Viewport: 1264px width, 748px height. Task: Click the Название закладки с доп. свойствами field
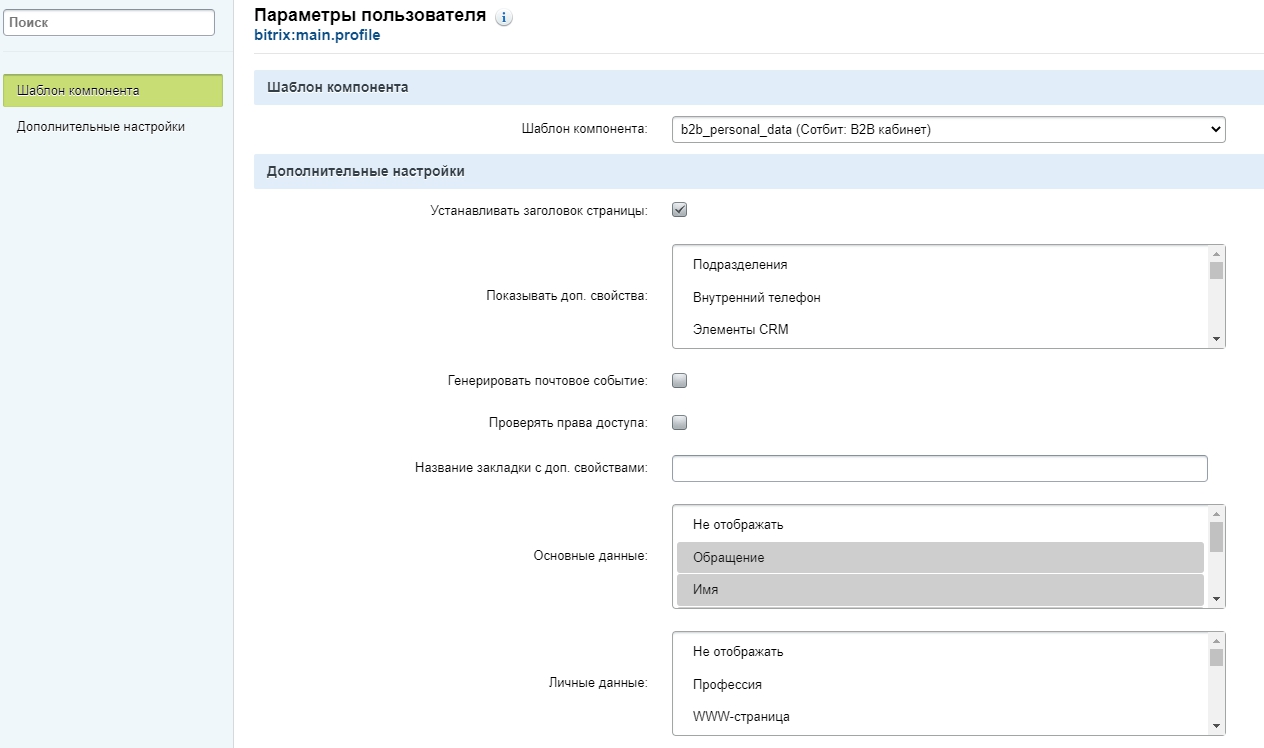tap(940, 468)
